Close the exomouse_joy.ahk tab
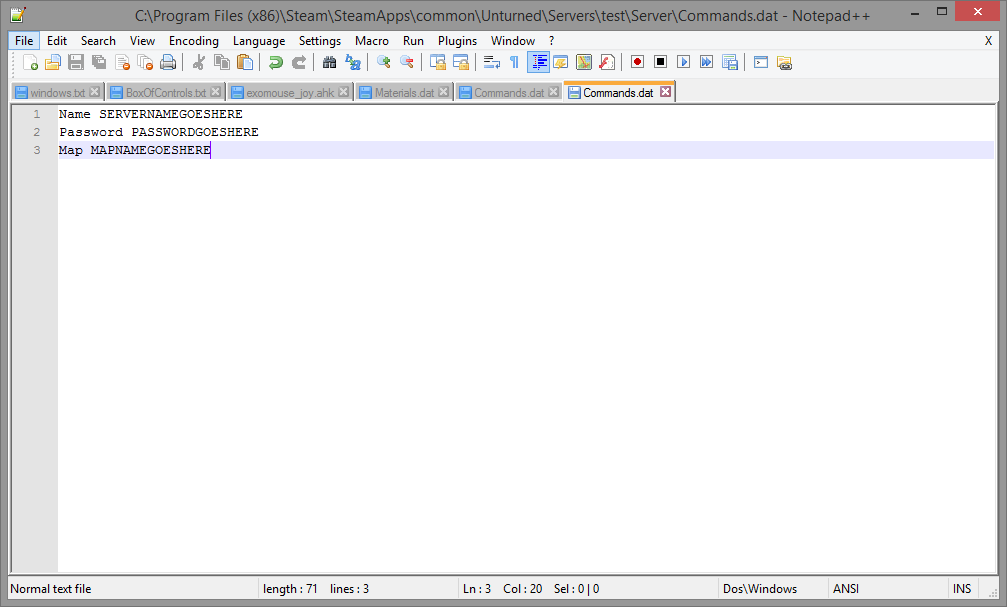 coord(344,92)
